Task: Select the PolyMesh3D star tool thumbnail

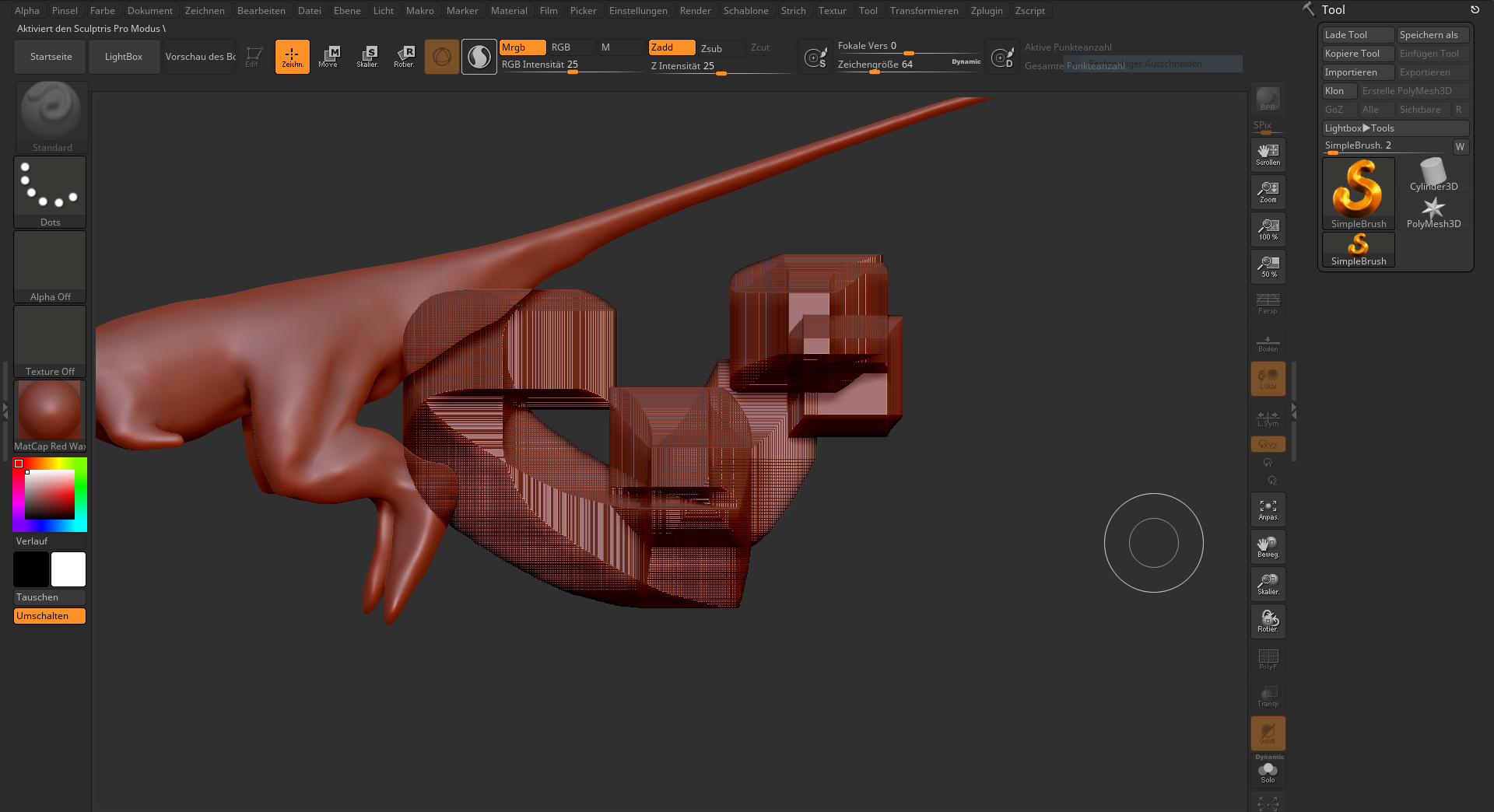Action: (x=1433, y=212)
